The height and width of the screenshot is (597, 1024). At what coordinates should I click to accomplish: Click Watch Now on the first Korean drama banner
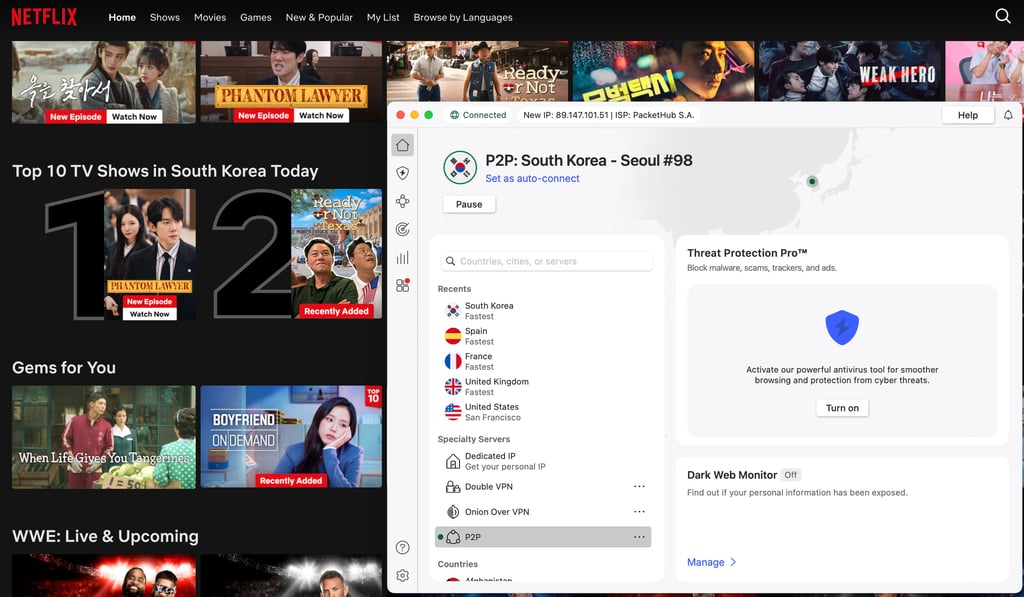[134, 117]
